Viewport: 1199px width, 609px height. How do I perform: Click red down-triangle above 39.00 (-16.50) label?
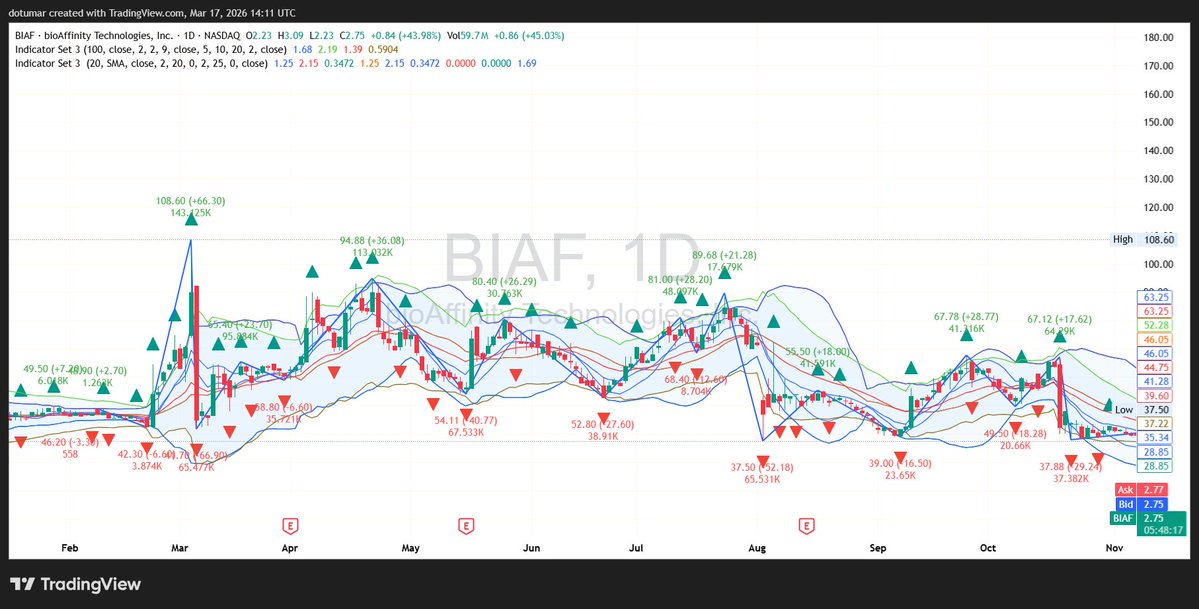coord(900,458)
